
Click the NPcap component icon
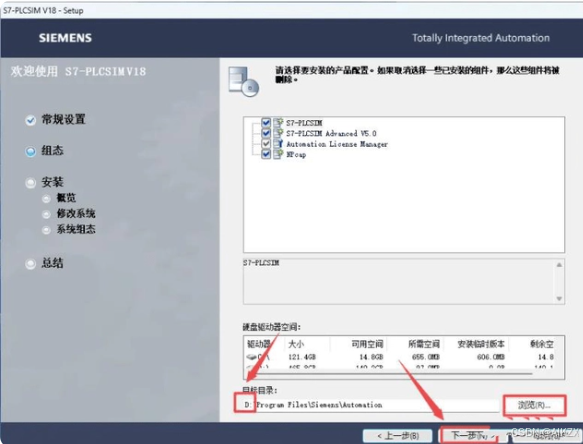click(278, 154)
